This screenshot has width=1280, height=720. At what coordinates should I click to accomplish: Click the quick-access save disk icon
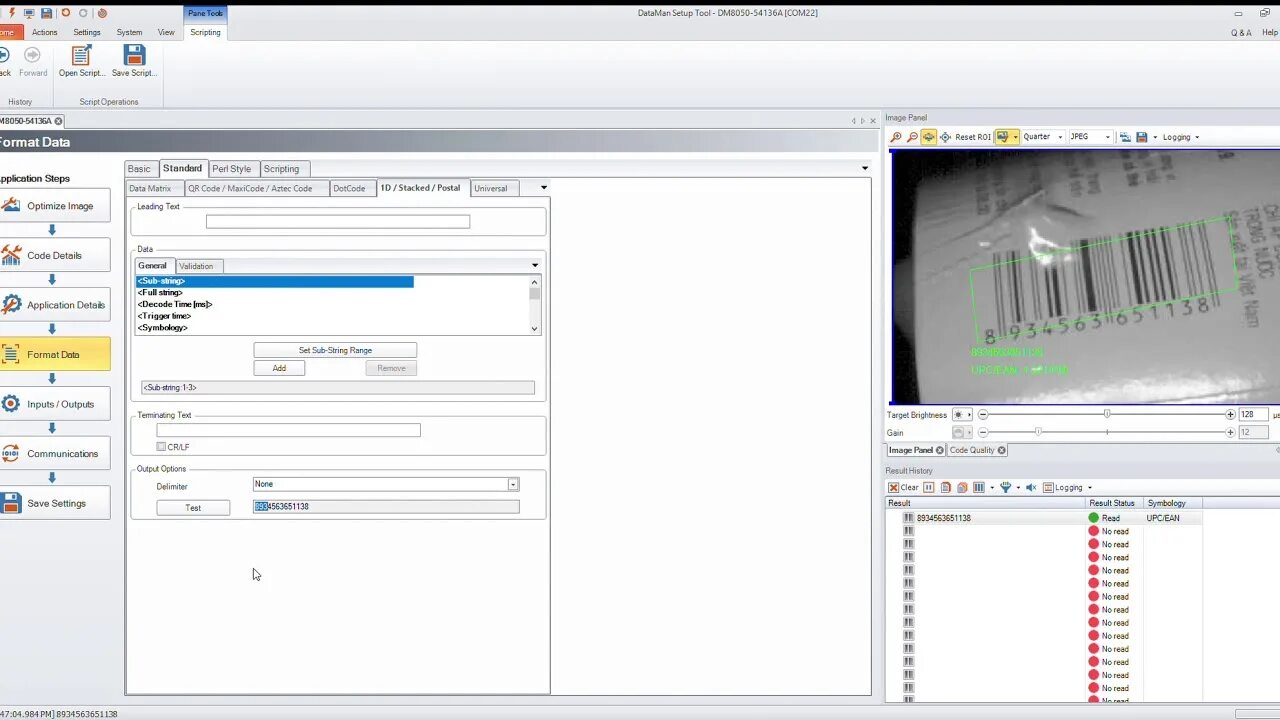(46, 13)
